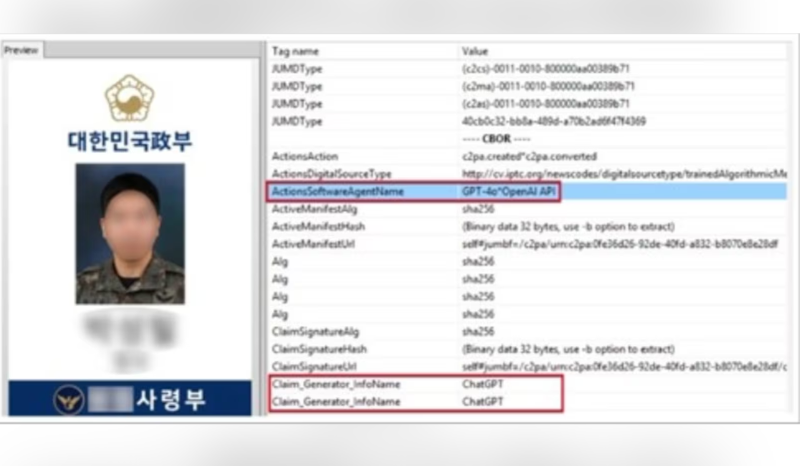Select the ActionsDigitalSourceType tag row
This screenshot has height=466, width=800.
tap(328, 174)
